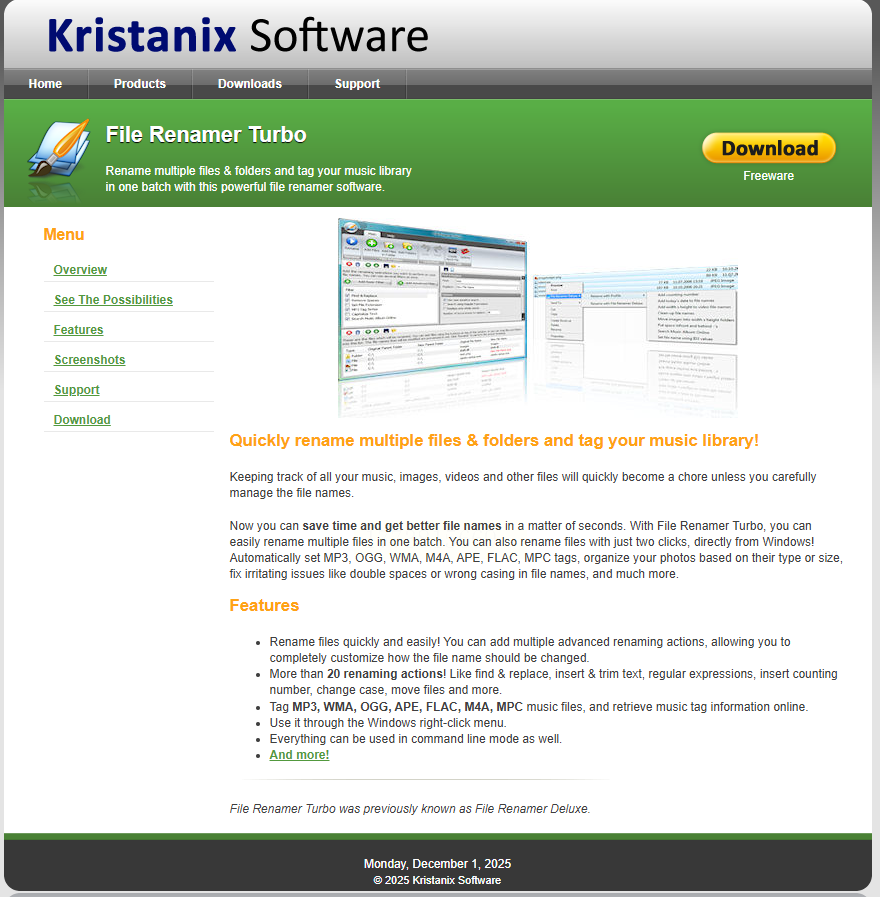Click the Freeware label under Download
Image resolution: width=880 pixels, height=897 pixels.
point(768,176)
